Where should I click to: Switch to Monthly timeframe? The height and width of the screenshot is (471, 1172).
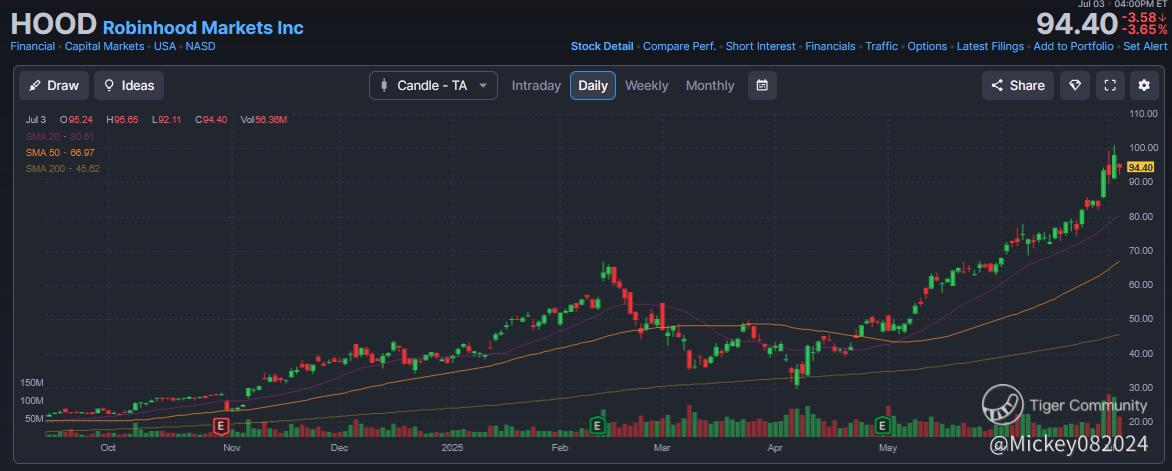[710, 85]
